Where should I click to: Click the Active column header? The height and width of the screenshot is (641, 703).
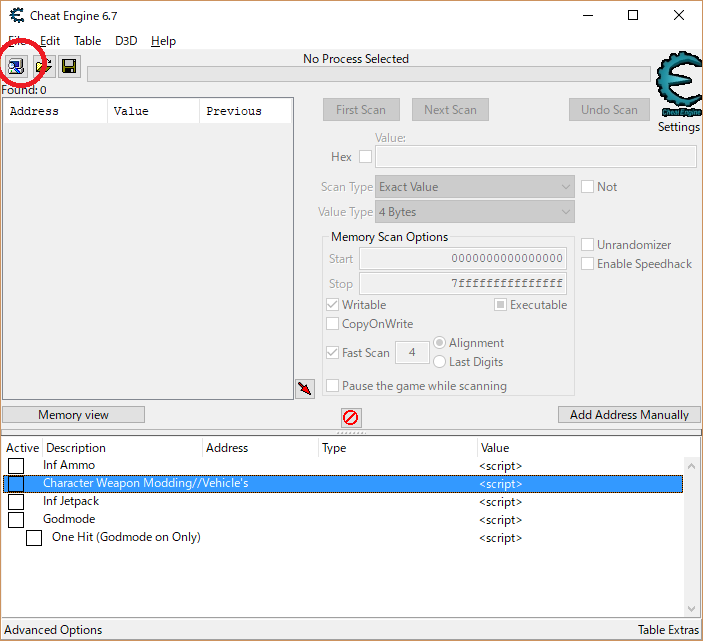click(22, 448)
